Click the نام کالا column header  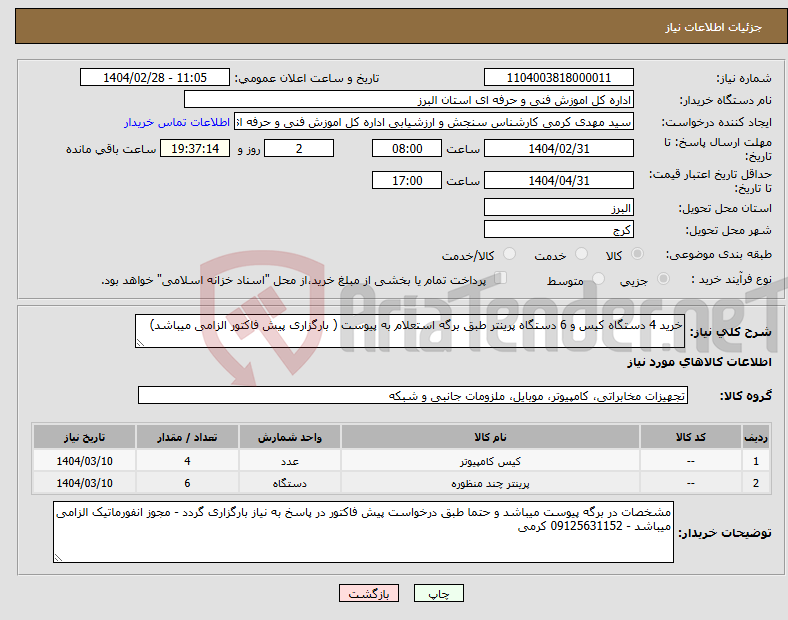tap(490, 437)
